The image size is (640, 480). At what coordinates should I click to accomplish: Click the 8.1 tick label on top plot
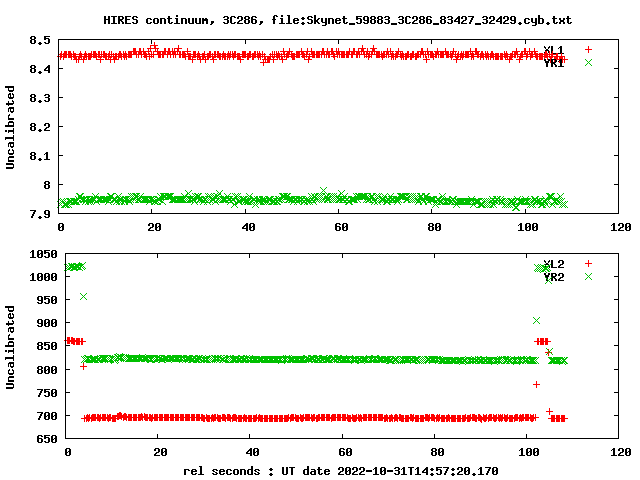[40, 156]
